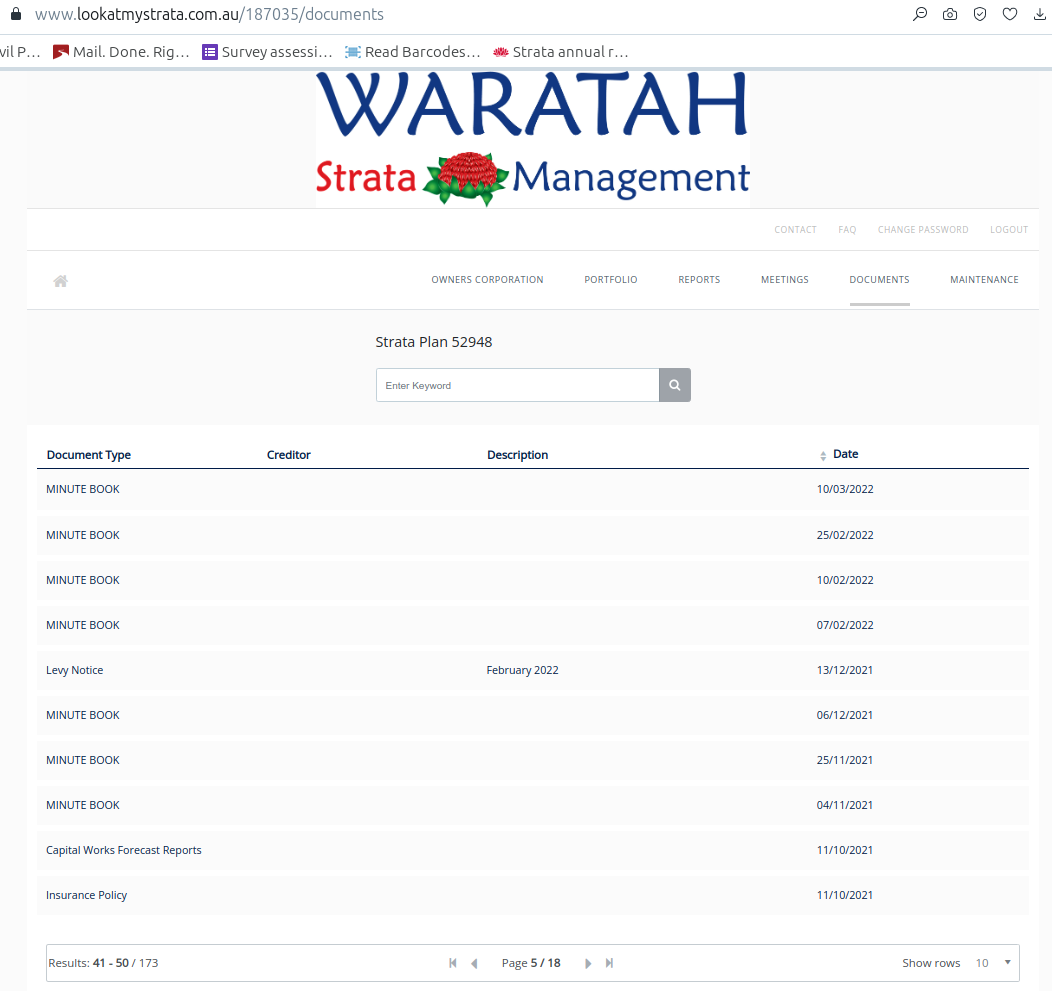Open the REPORTS menu
The width and height of the screenshot is (1052, 991).
[x=699, y=280]
